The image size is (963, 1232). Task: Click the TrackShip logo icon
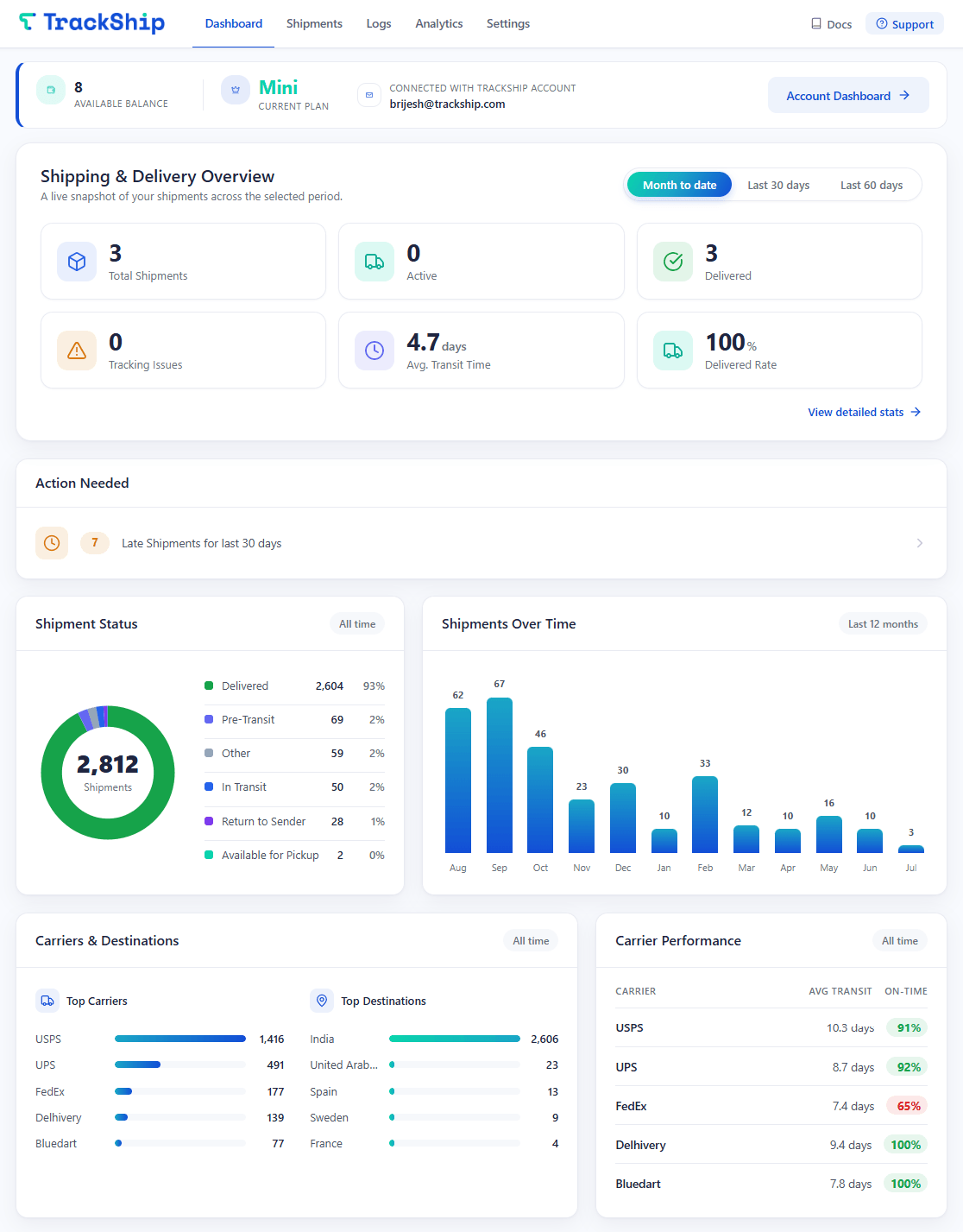[28, 22]
